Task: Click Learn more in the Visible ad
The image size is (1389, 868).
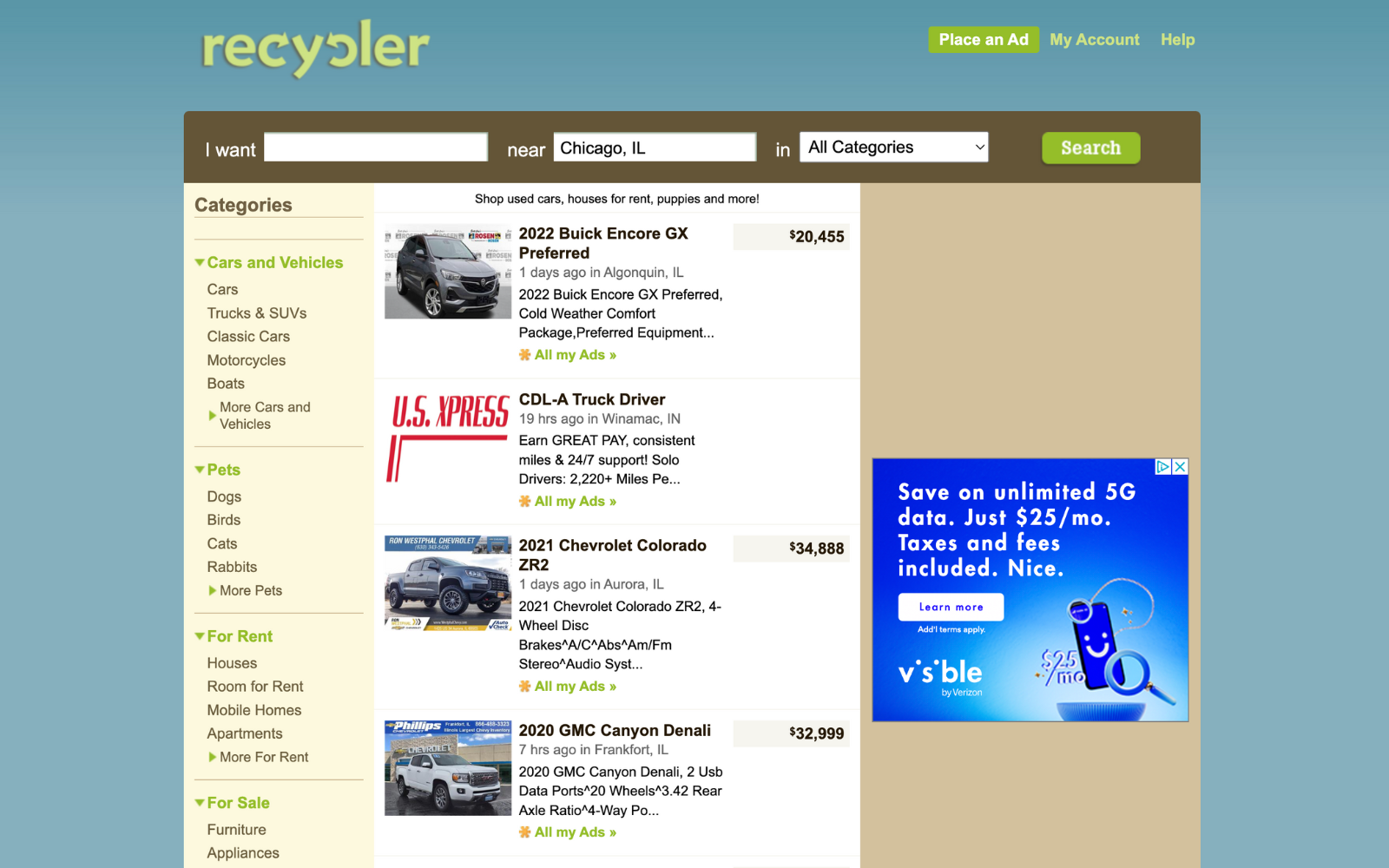Action: (x=951, y=607)
